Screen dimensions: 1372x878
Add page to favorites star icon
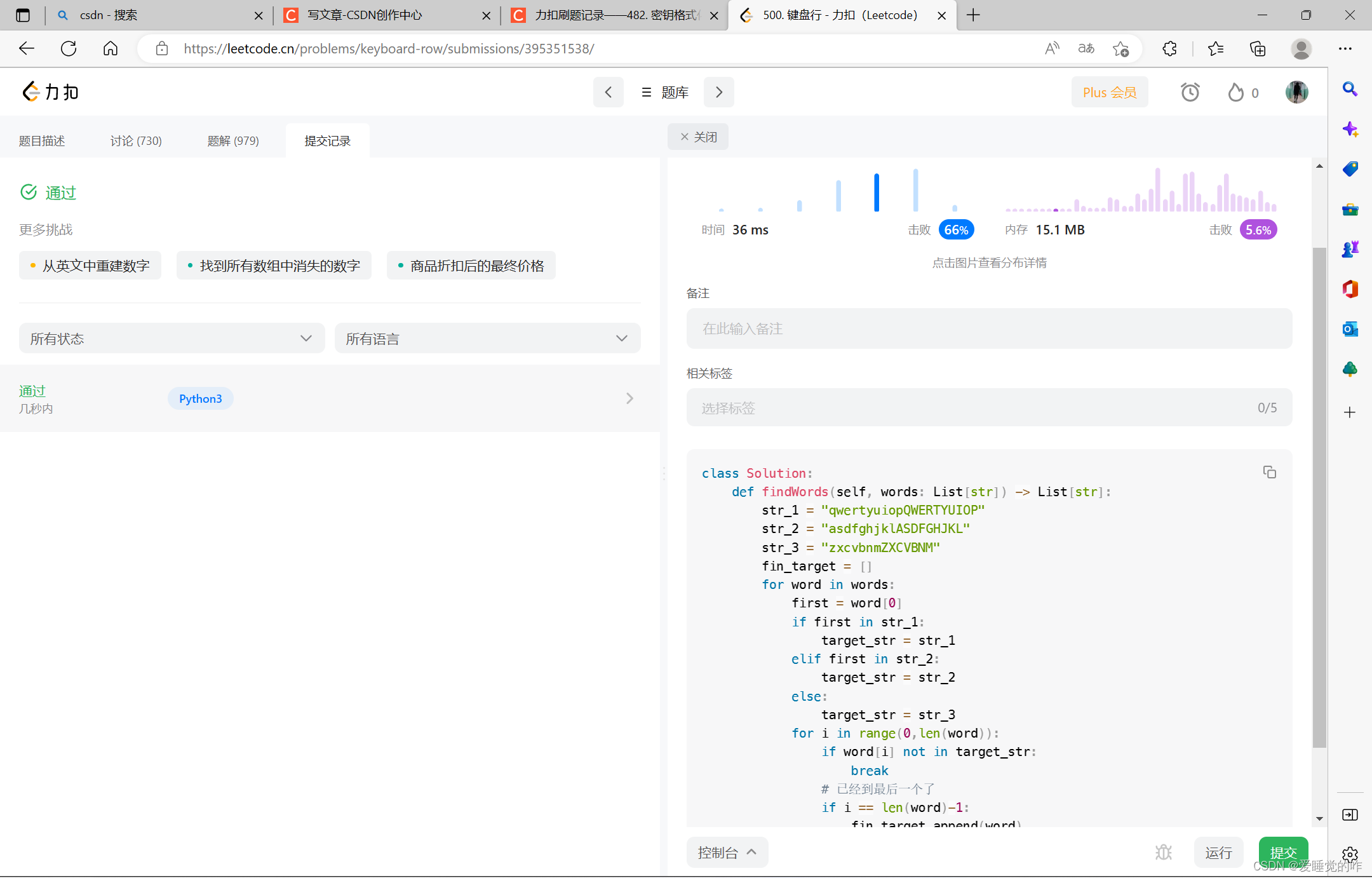point(1120,49)
